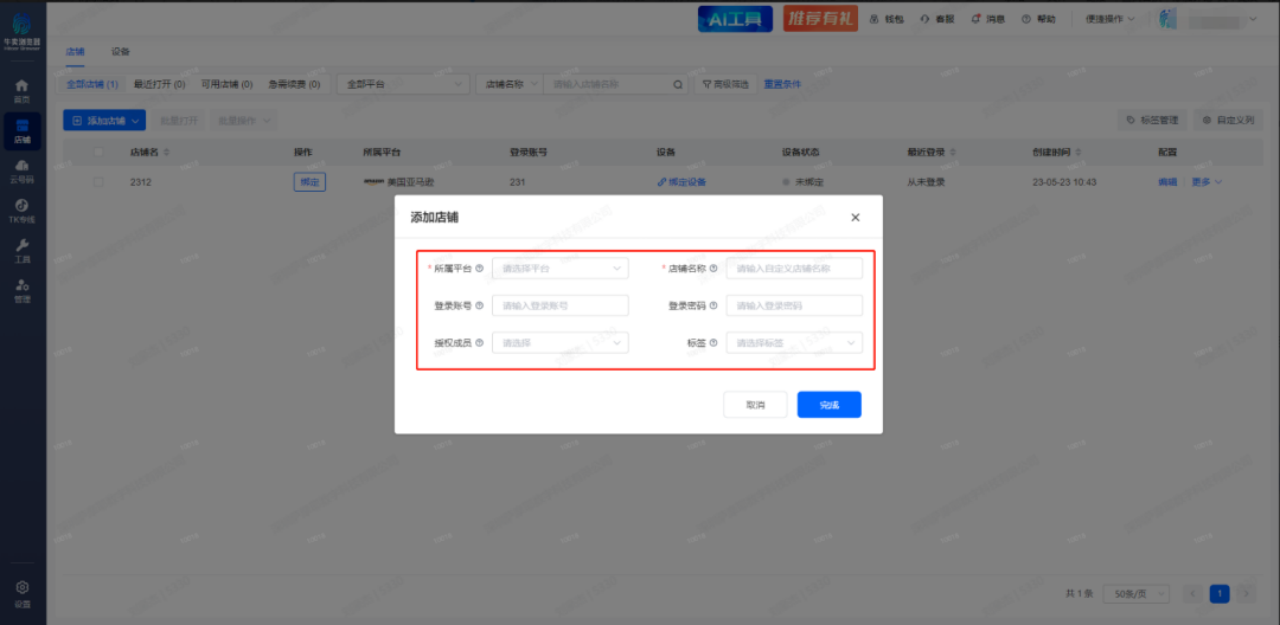Screen dimensions: 1280x625
Task: Open the TK专线 sidebar icon
Action: (22, 211)
